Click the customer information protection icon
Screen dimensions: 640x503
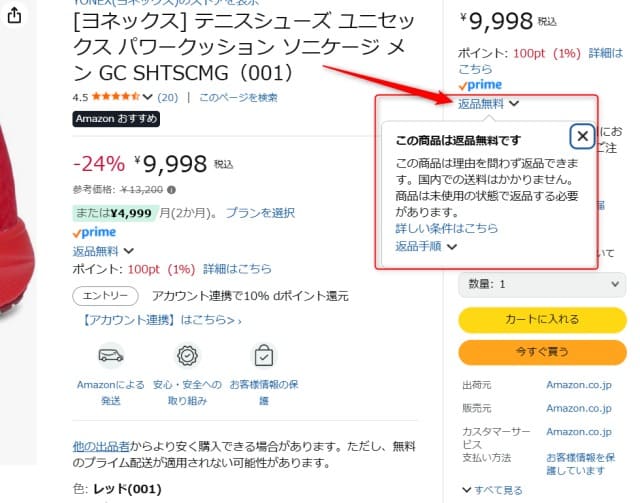click(263, 355)
